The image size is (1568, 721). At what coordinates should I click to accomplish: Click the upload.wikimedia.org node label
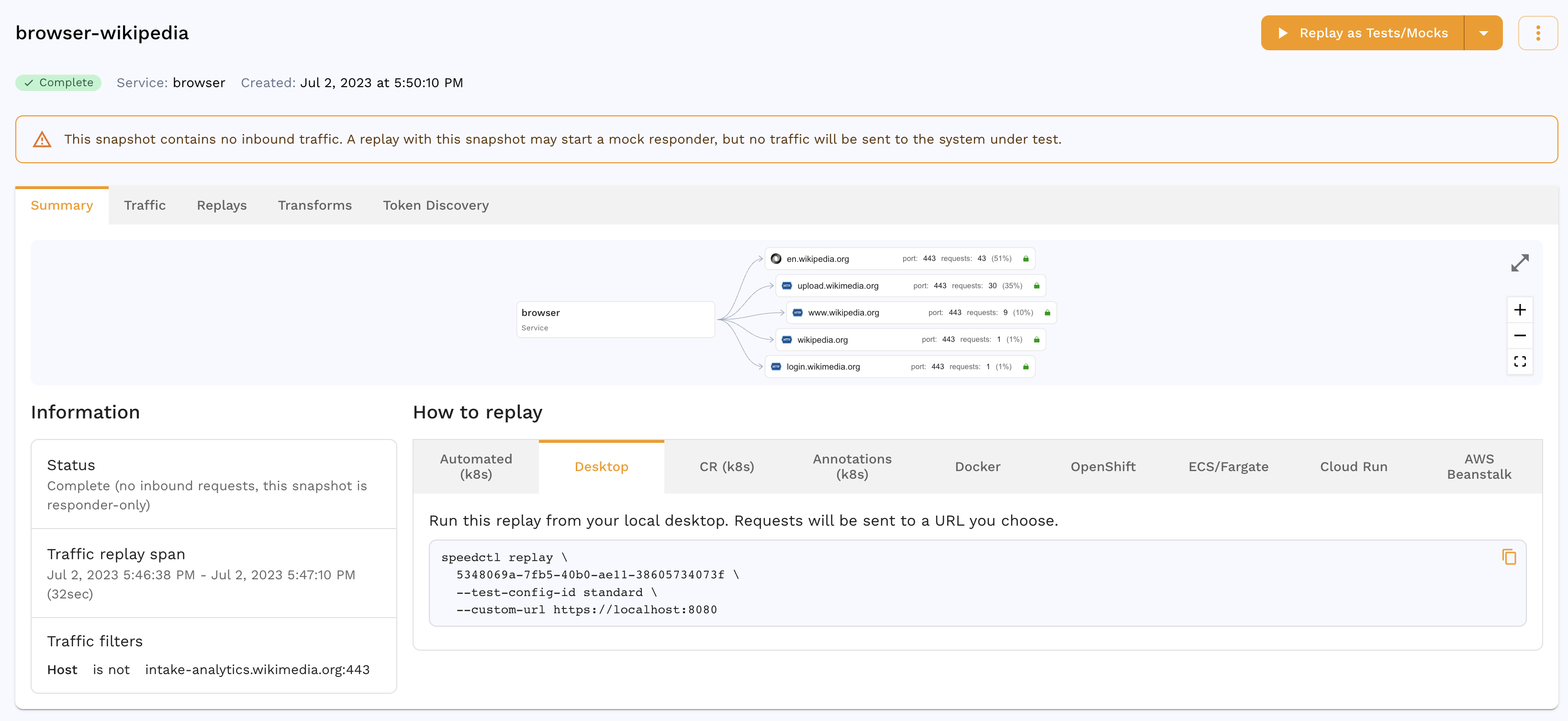[x=838, y=286]
